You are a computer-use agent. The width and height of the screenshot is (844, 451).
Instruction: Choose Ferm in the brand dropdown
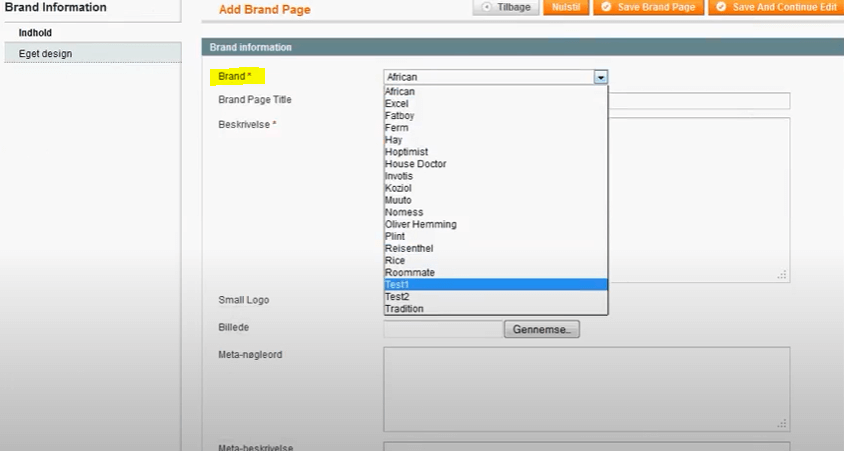[x=496, y=128]
